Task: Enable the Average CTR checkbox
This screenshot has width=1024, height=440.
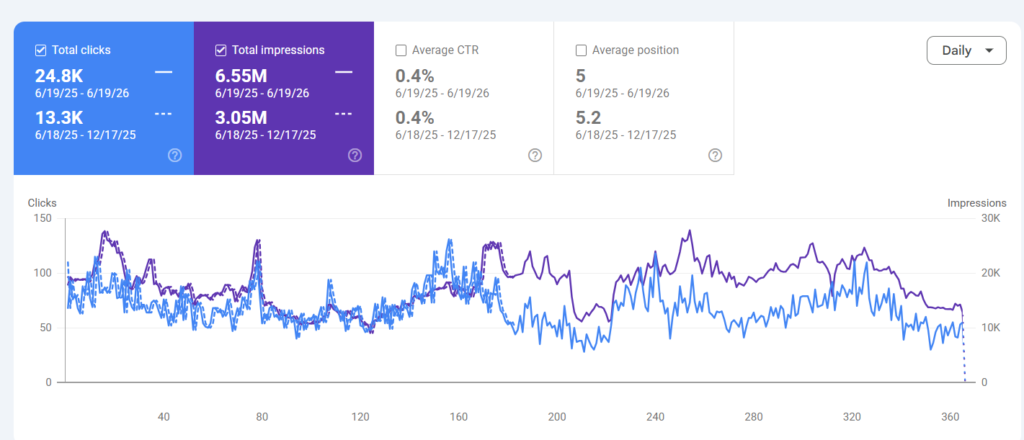Action: pyautogui.click(x=401, y=50)
